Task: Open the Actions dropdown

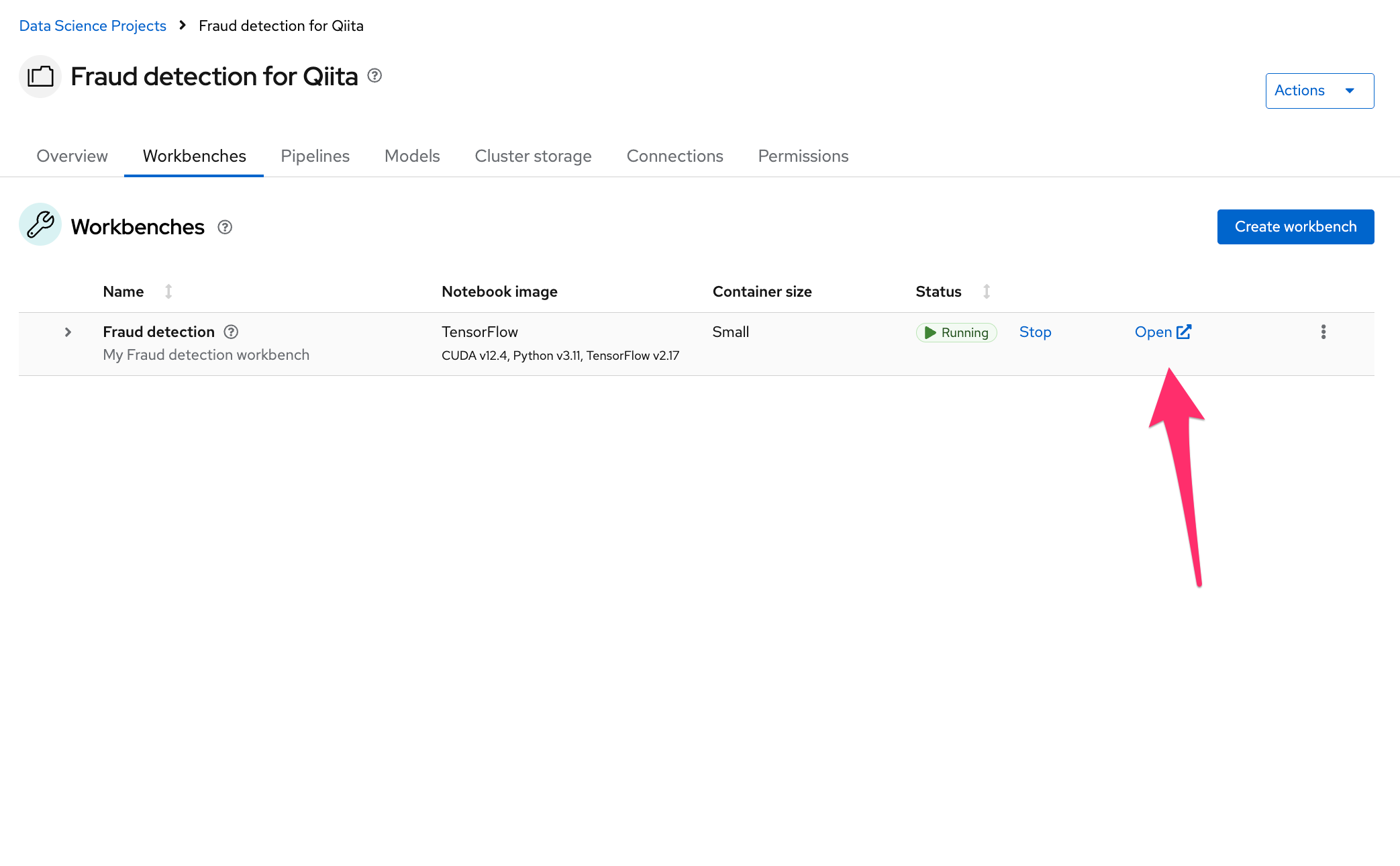Action: pyautogui.click(x=1319, y=91)
